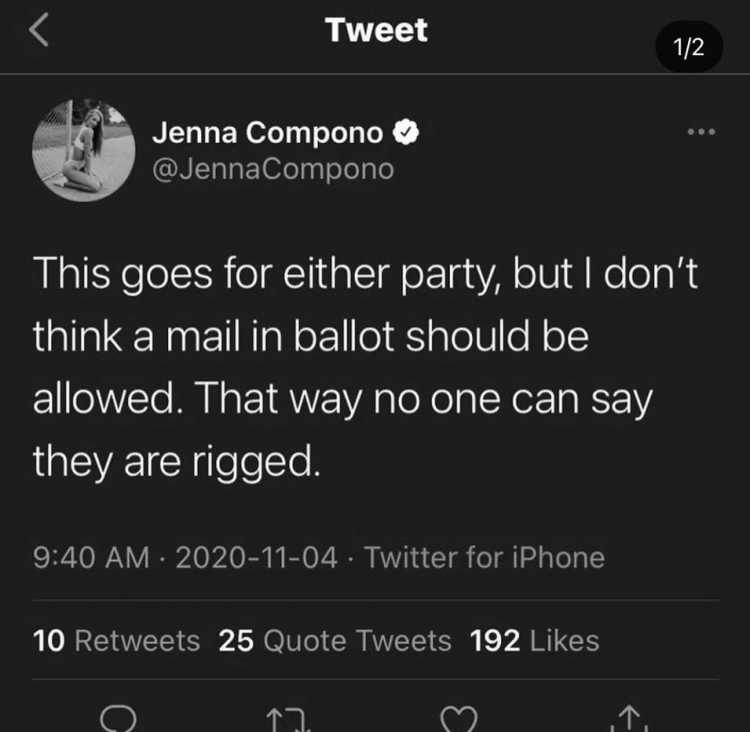View the 10 Retweets list

tap(116, 641)
